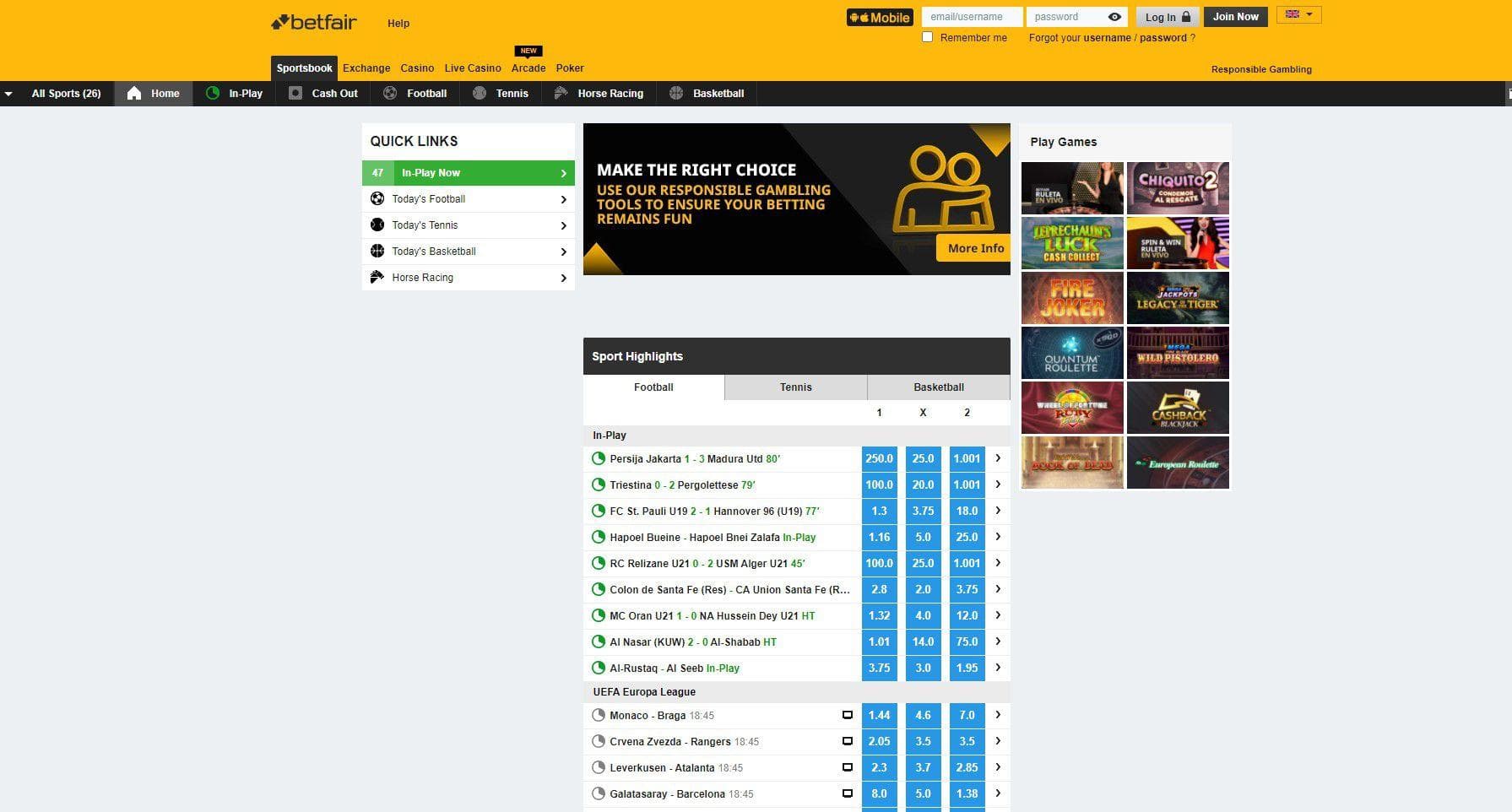Screen dimensions: 1512x812
Task: Focus the email/username input field
Action: pos(971,17)
